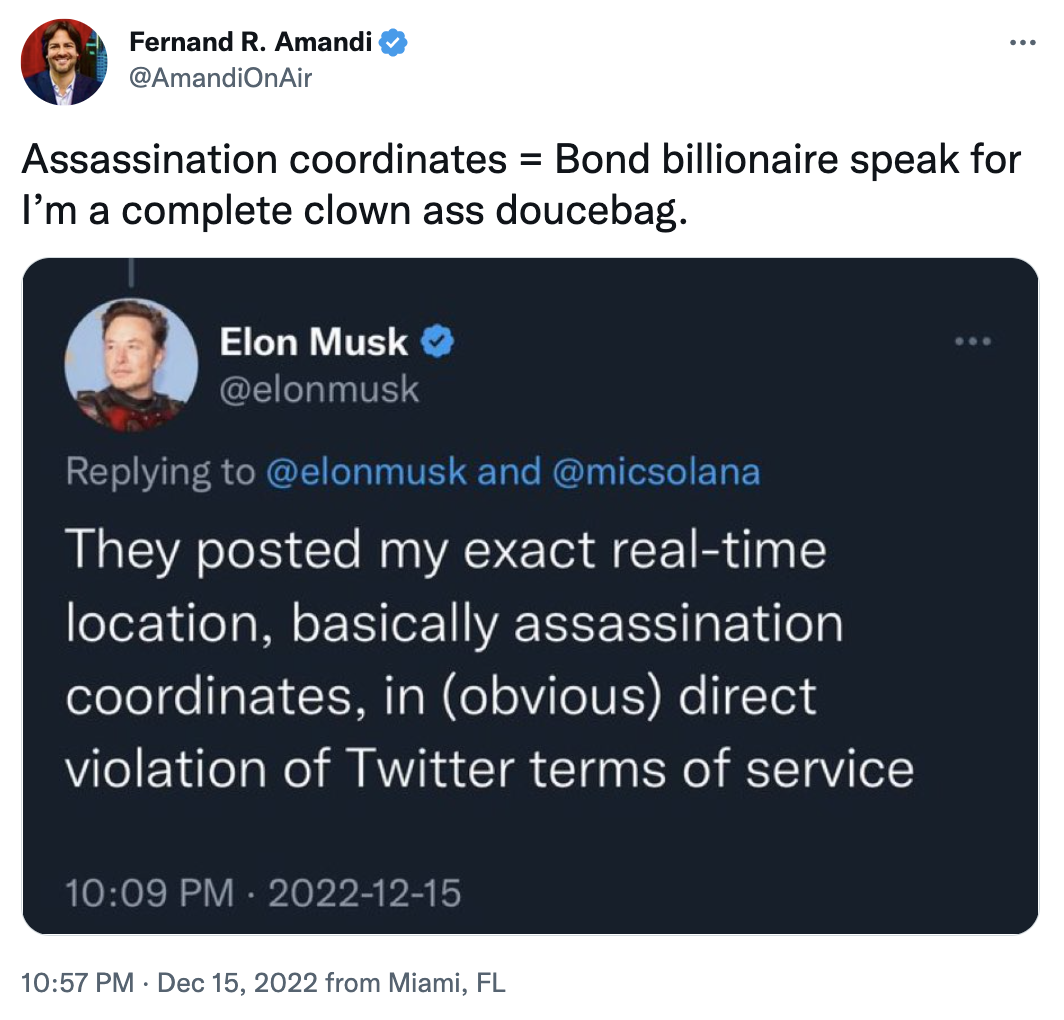This screenshot has height=1020, width=1064.
Task: Click the Elon Musk display name
Action: tap(315, 341)
